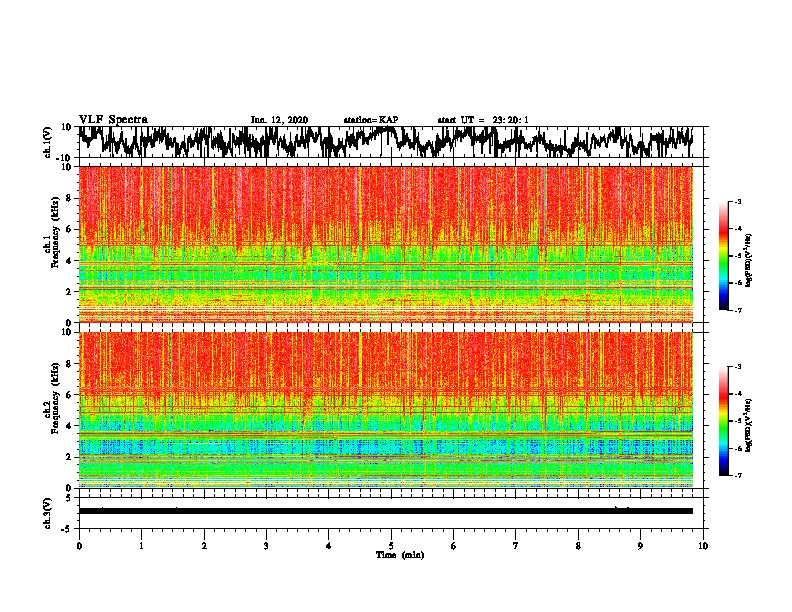
Task: Click the ch.2 spectrogram color bar
Action: 723,421
